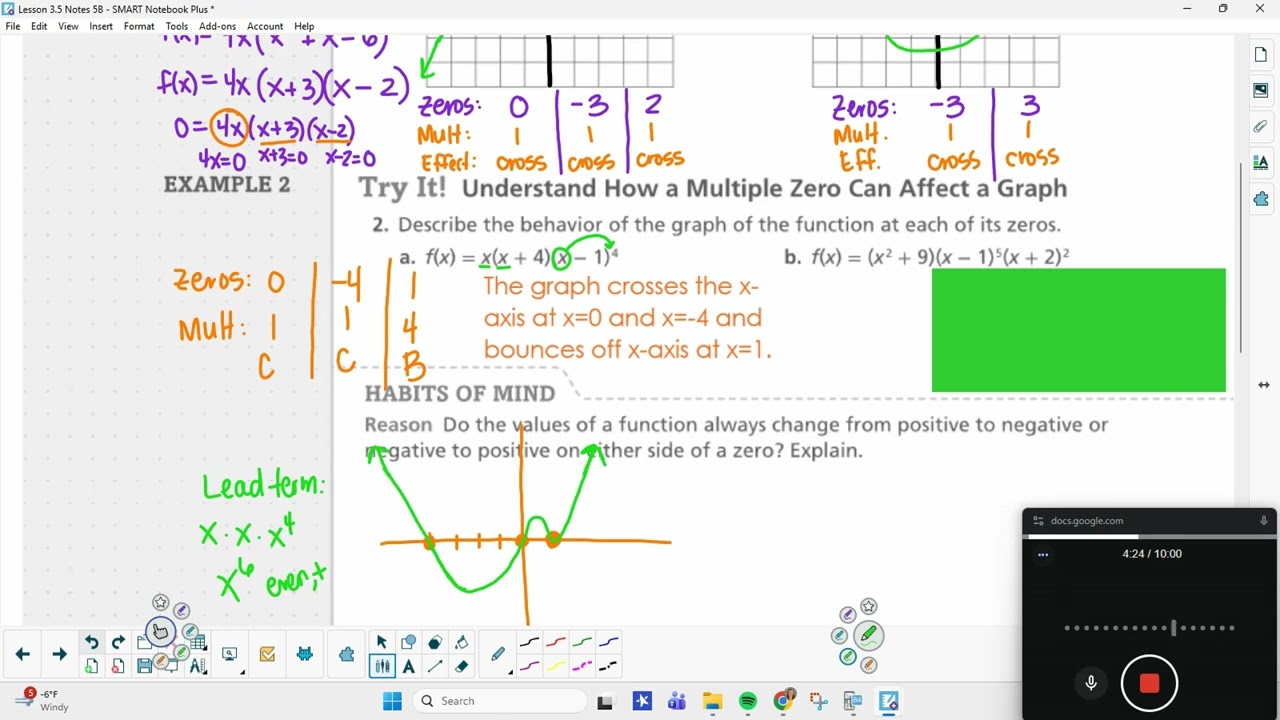
Task: Go to the previous page with the back arrow
Action: coord(22,654)
